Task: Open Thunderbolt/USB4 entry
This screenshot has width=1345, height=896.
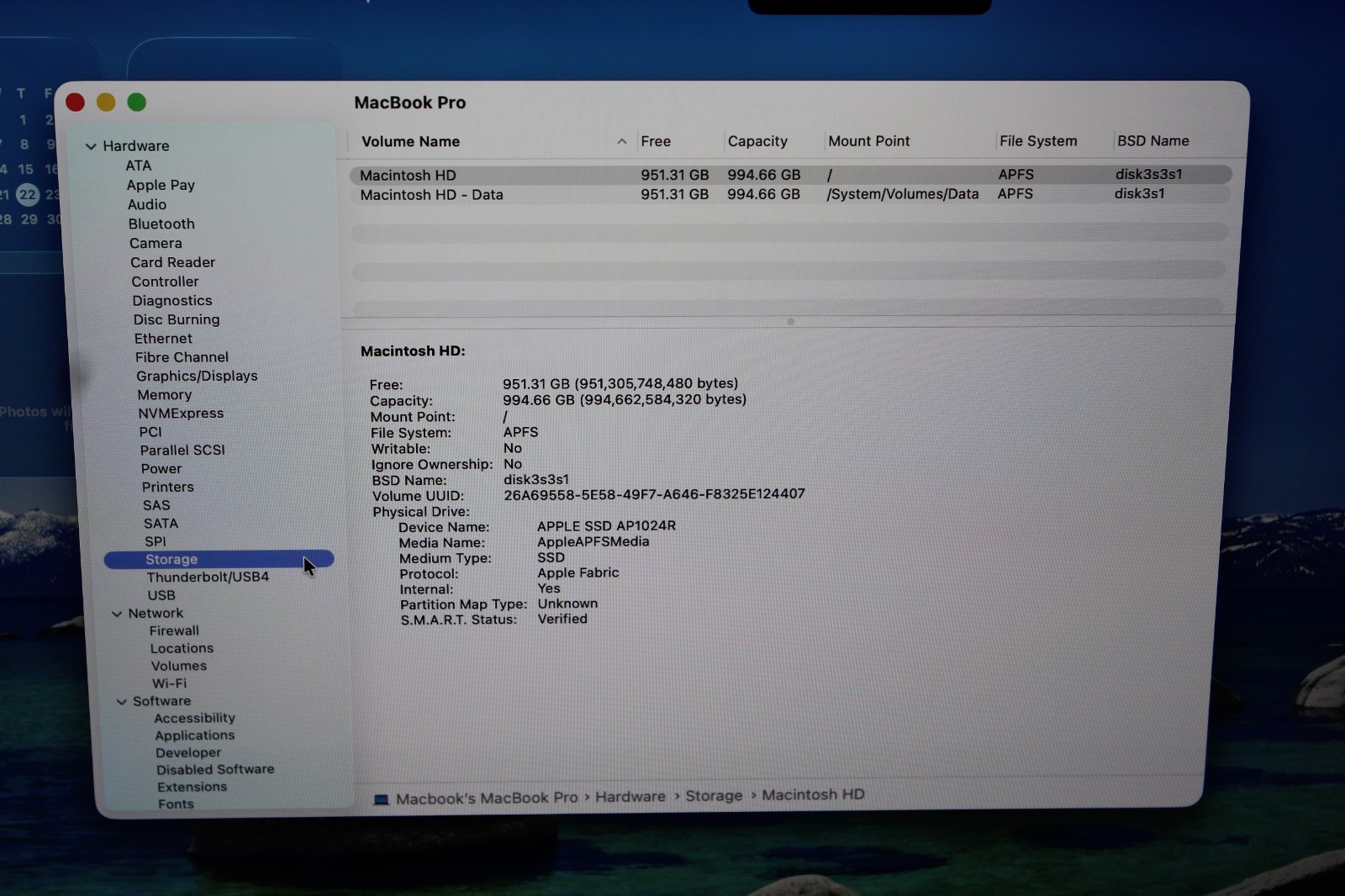Action: 208,577
